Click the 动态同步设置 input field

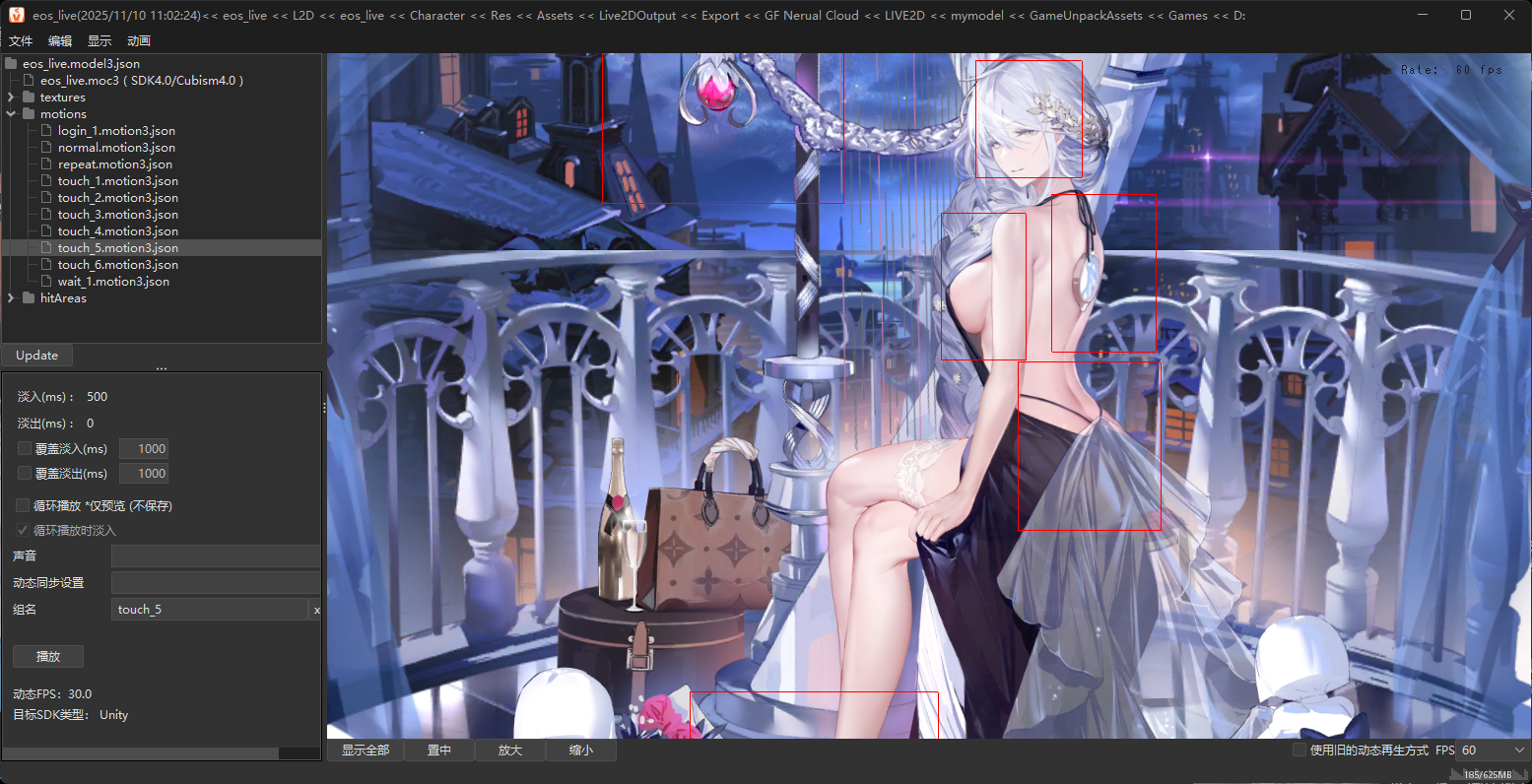pos(216,582)
